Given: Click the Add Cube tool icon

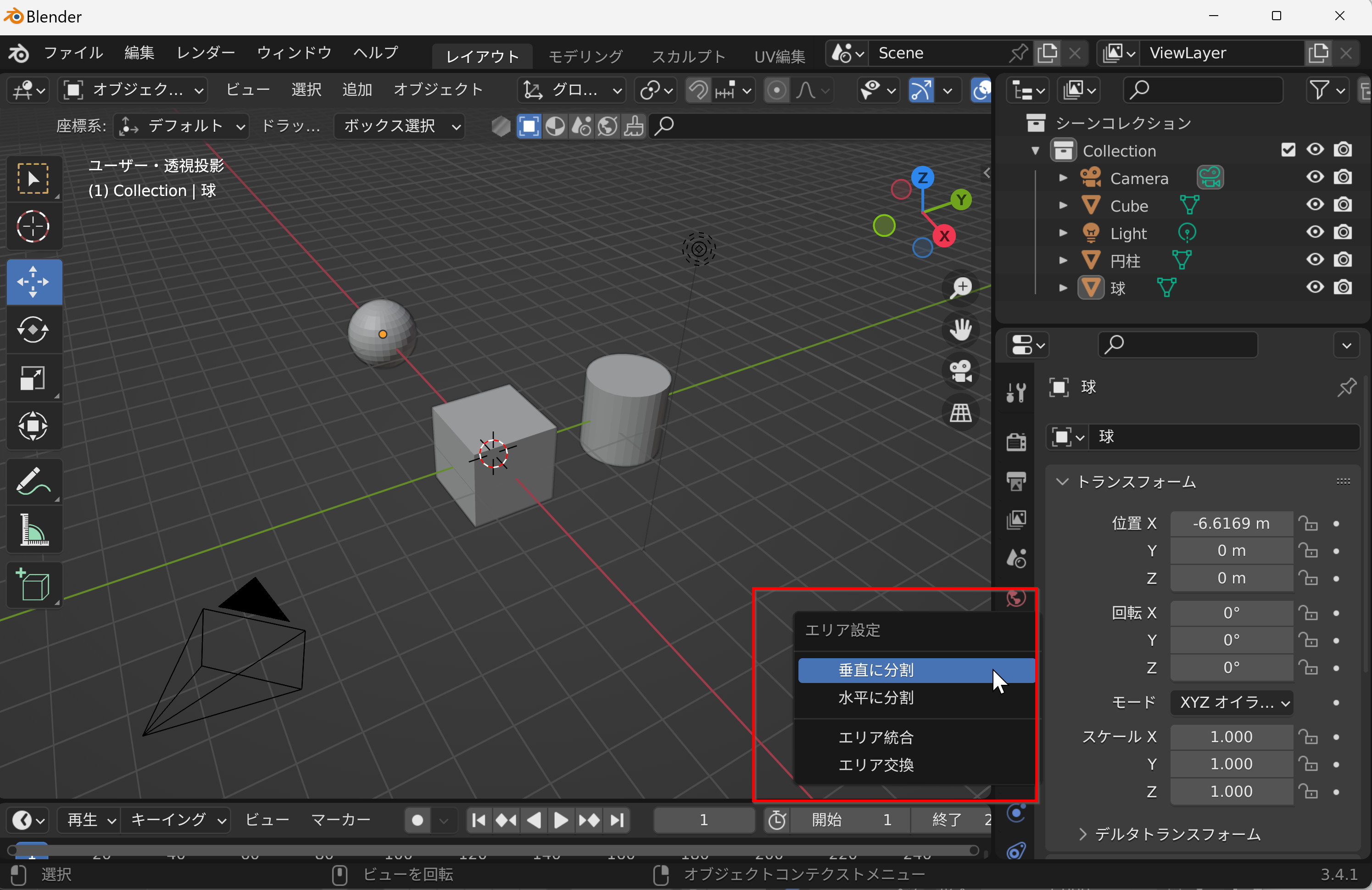Looking at the screenshot, I should [x=33, y=585].
